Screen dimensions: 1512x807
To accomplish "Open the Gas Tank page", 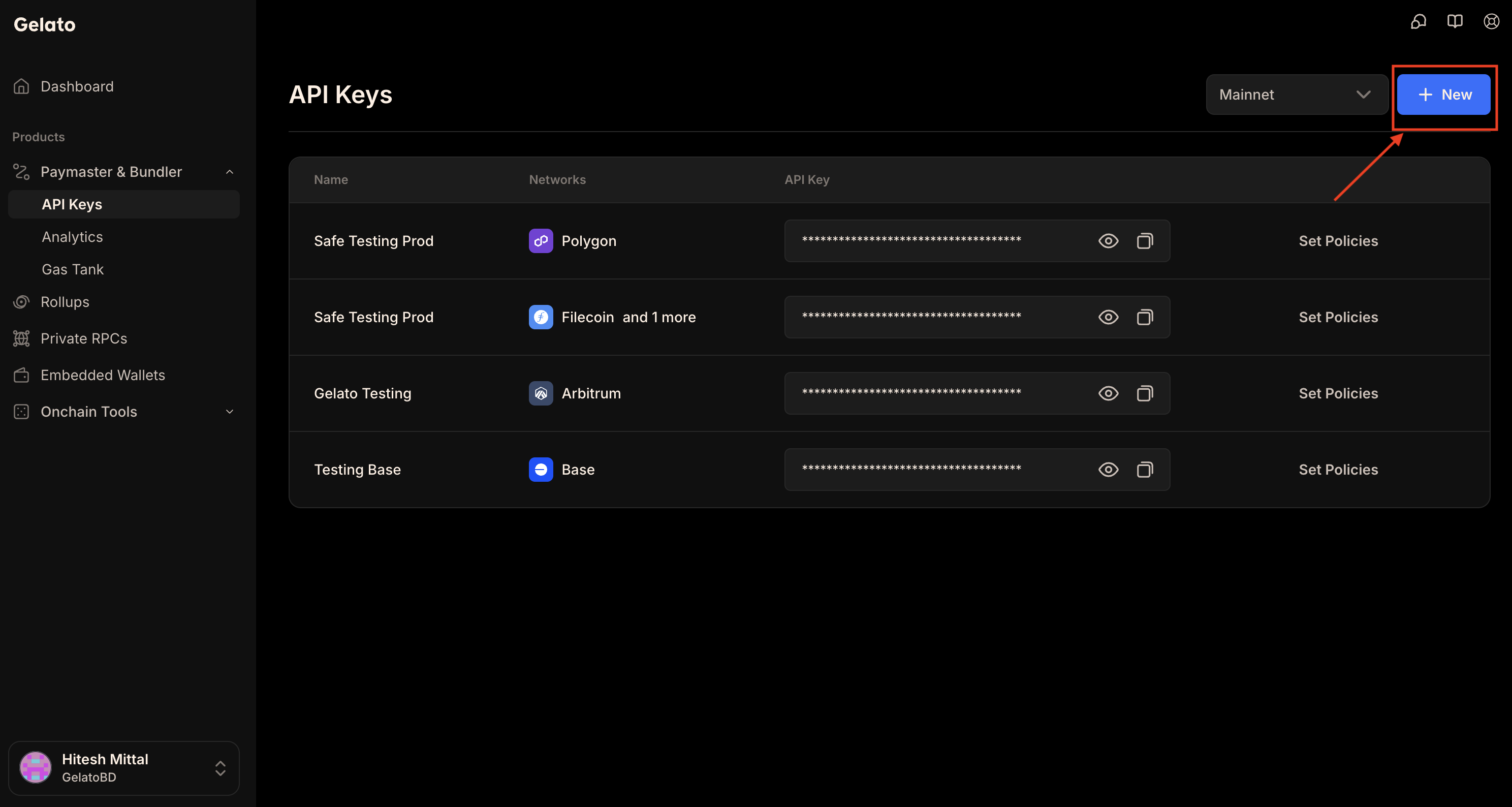I will pyautogui.click(x=72, y=269).
